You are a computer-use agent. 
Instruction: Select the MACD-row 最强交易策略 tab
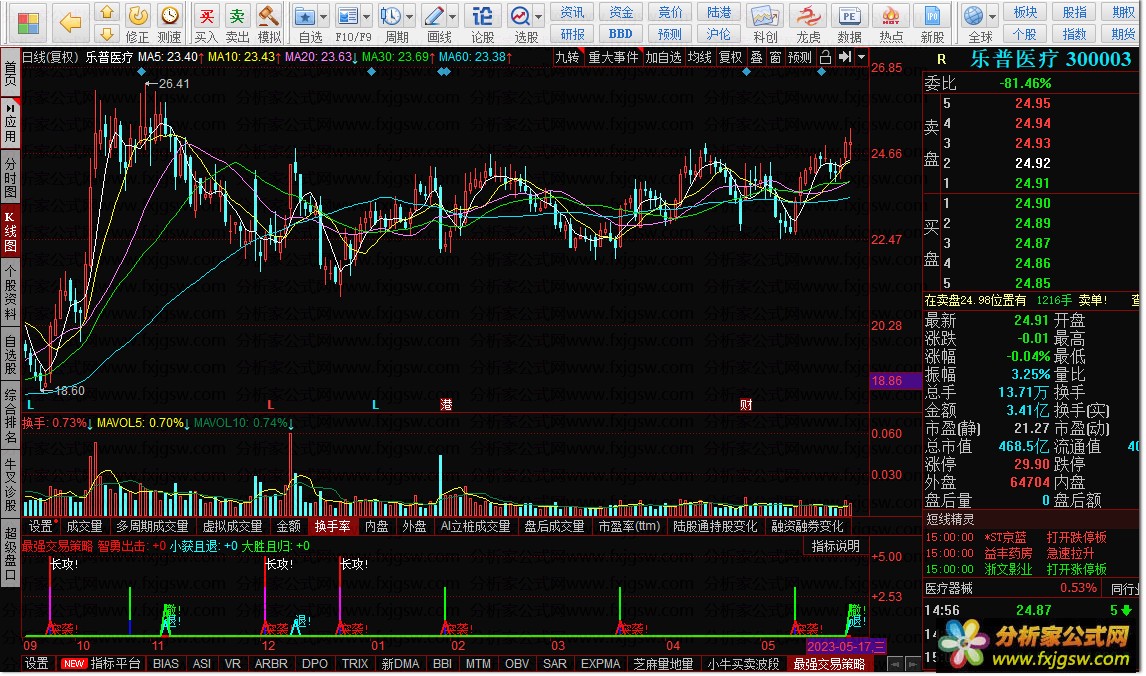[x=830, y=664]
